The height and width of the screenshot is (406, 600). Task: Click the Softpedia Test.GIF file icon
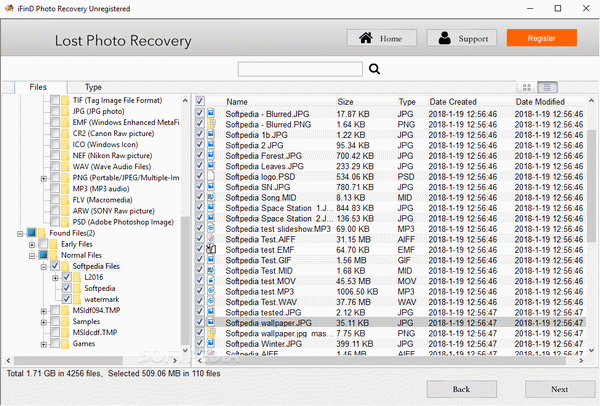point(211,259)
